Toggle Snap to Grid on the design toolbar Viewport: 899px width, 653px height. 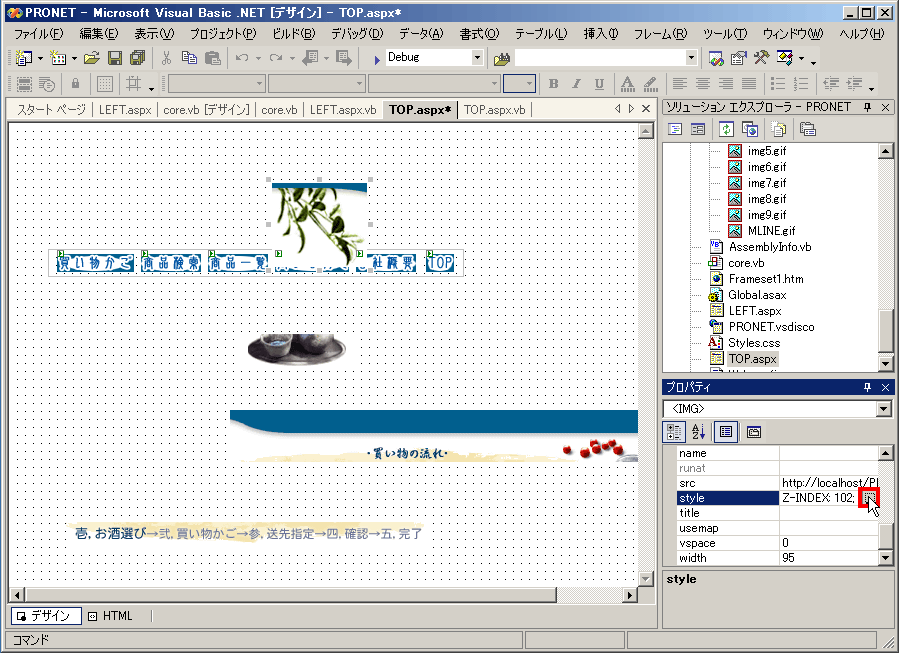tap(134, 84)
